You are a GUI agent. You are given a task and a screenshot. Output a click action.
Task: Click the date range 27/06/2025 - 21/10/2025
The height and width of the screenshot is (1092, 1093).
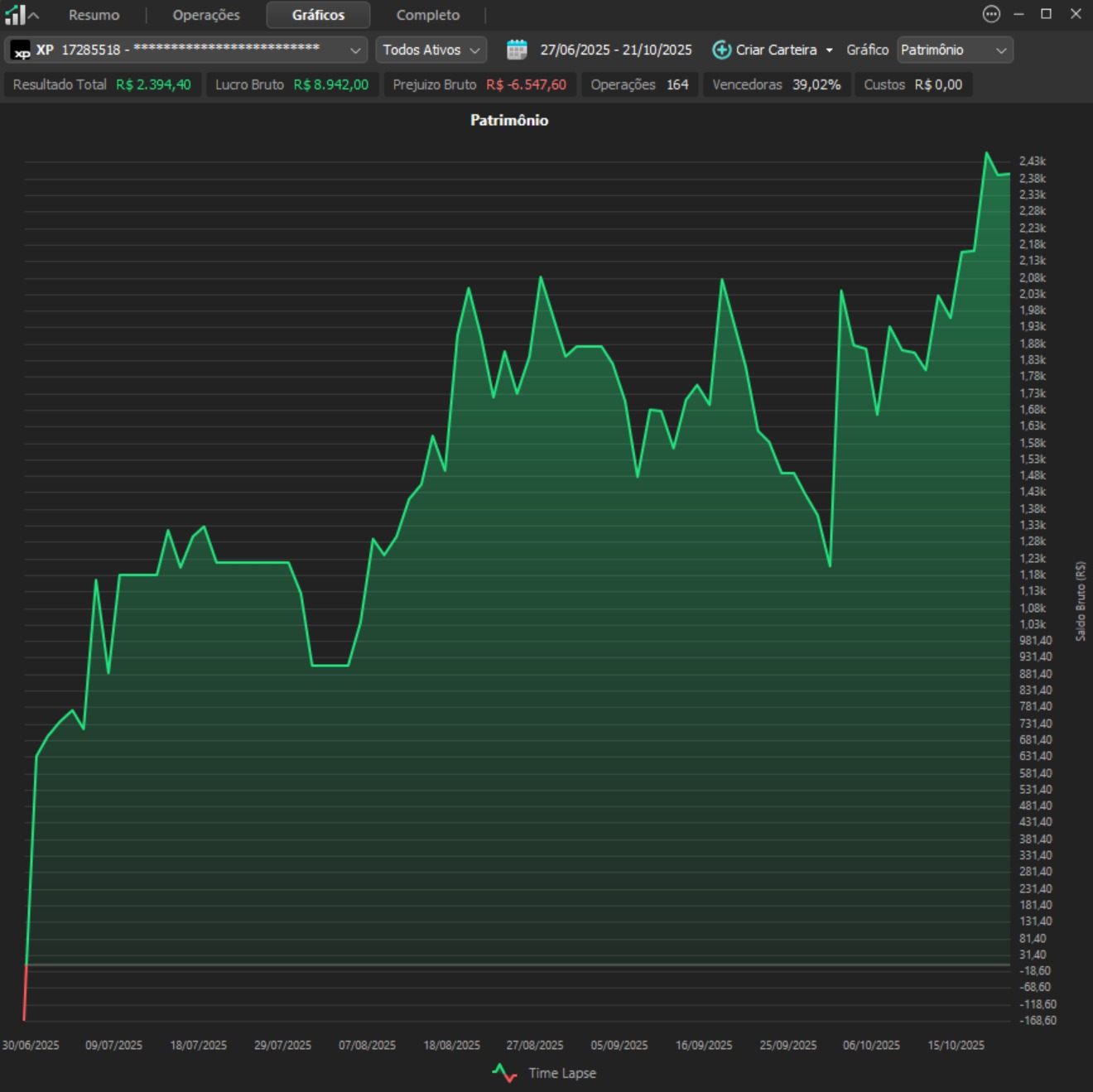point(615,50)
